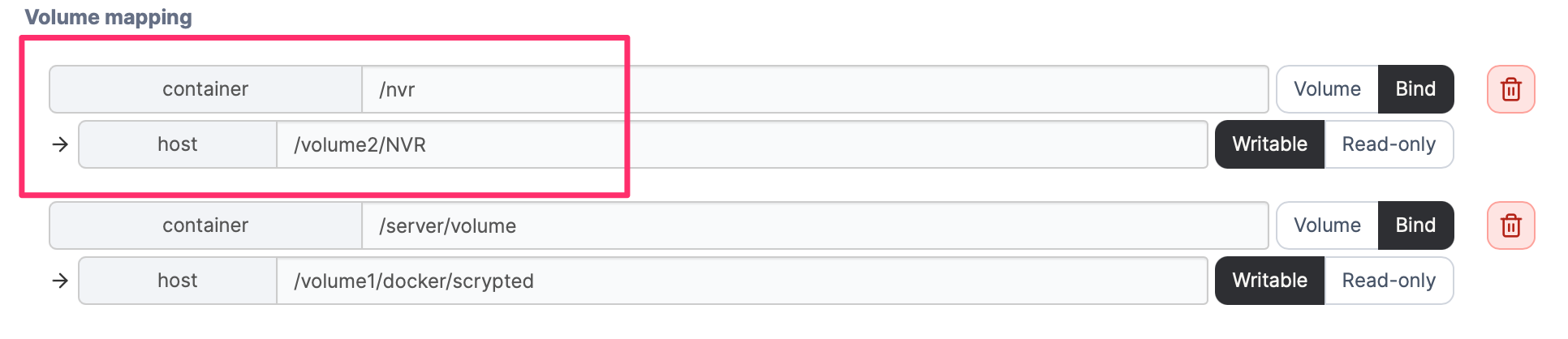Image resolution: width=1568 pixels, height=339 pixels.
Task: Set /volume2/NVR host to Read-only
Action: (1389, 144)
